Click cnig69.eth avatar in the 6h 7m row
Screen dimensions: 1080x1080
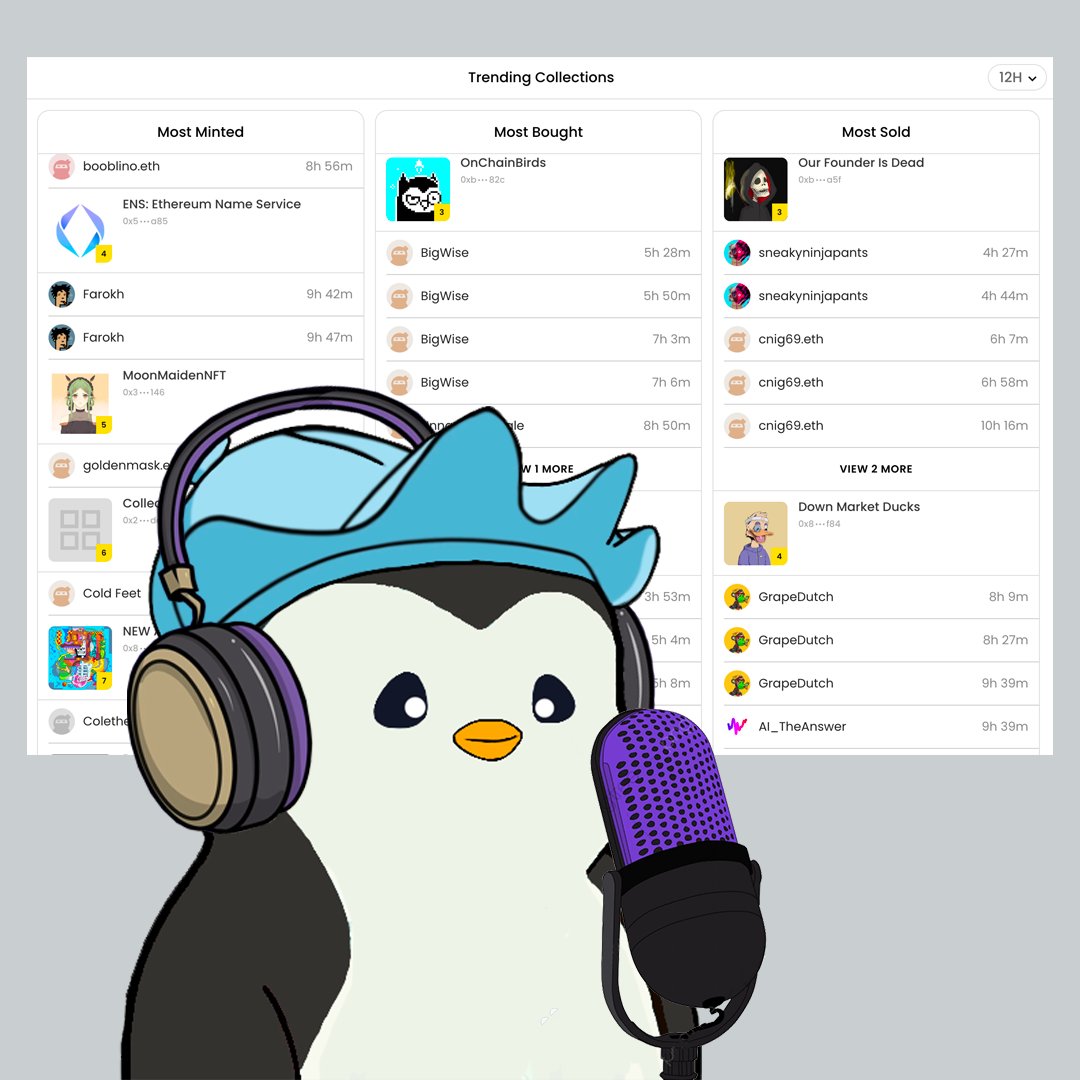(x=737, y=340)
